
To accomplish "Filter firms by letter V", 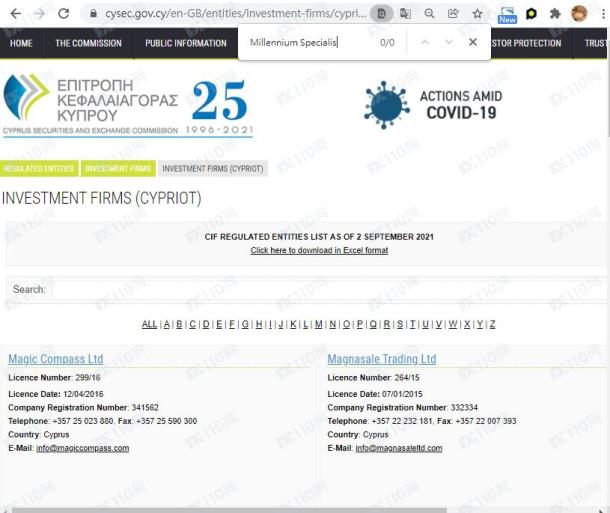I will (x=438, y=324).
